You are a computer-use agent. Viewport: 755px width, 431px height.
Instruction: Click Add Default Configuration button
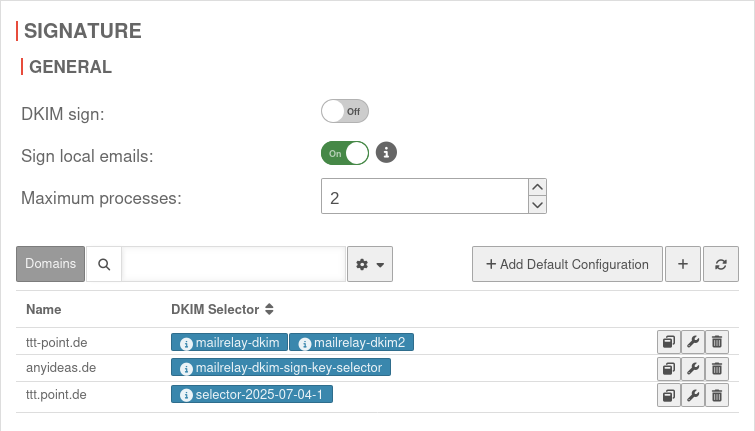[x=567, y=264]
